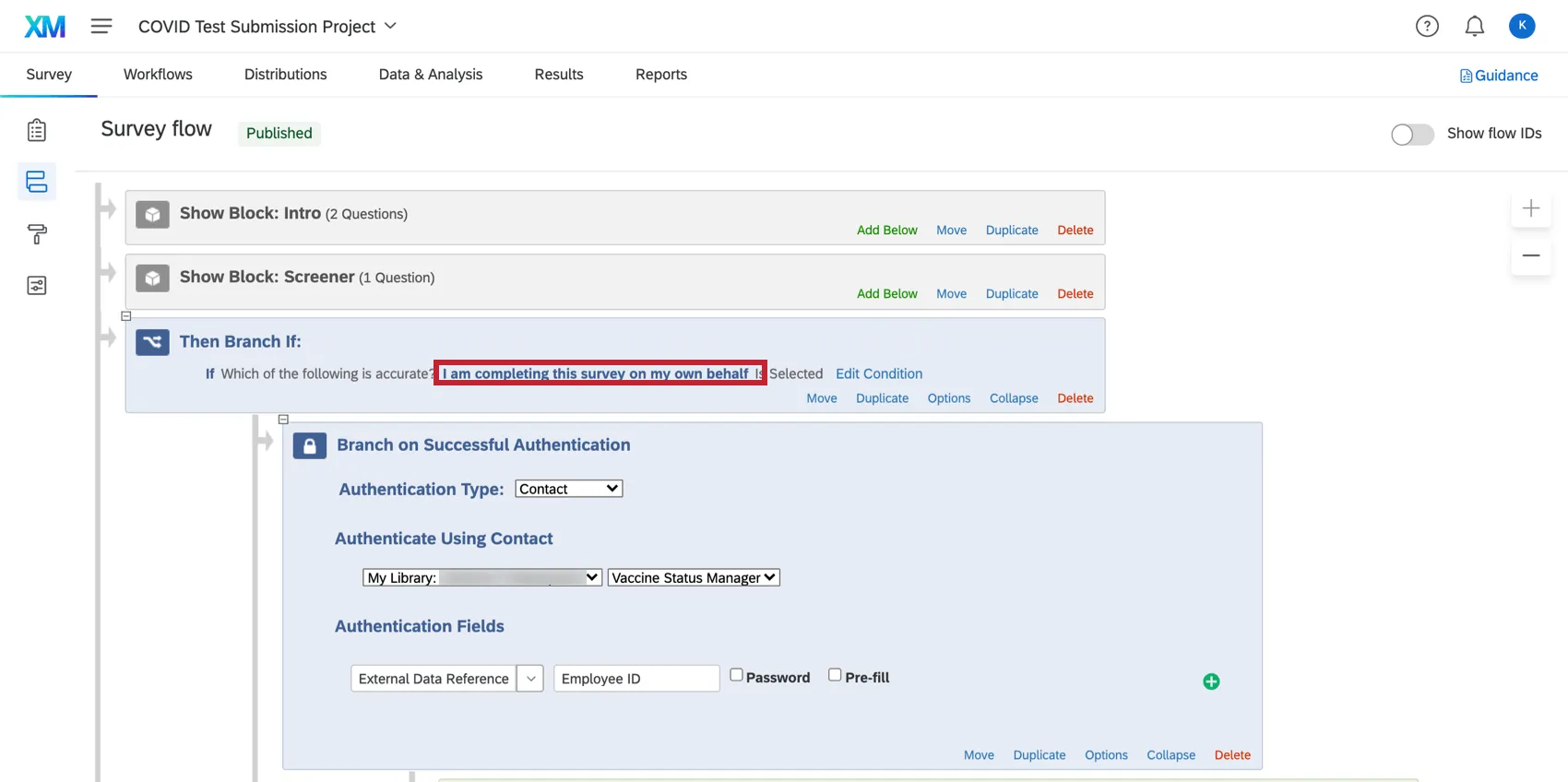Open Options for the branch element

(949, 398)
